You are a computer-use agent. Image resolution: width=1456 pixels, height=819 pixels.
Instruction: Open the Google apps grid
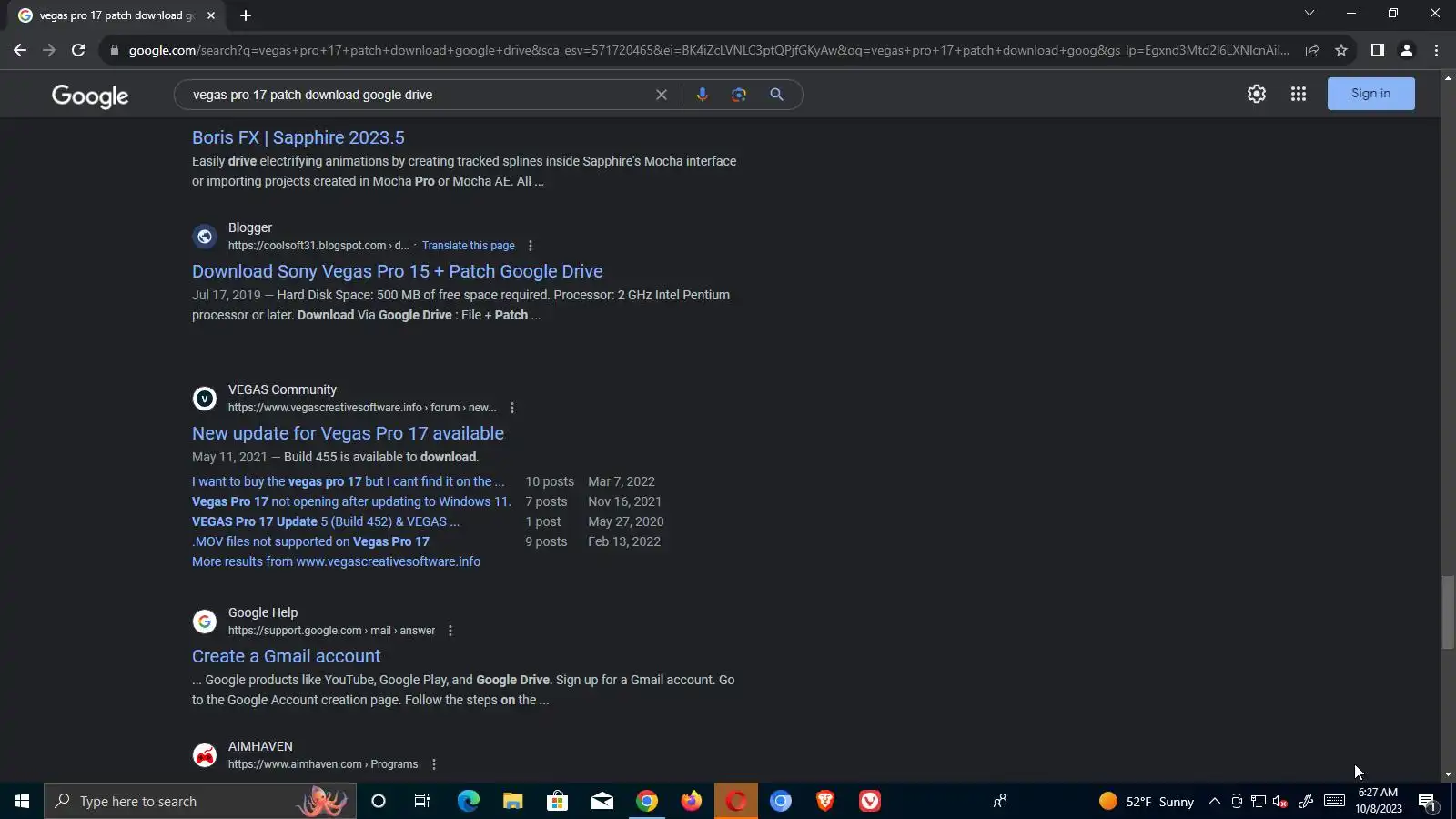pyautogui.click(x=1299, y=94)
